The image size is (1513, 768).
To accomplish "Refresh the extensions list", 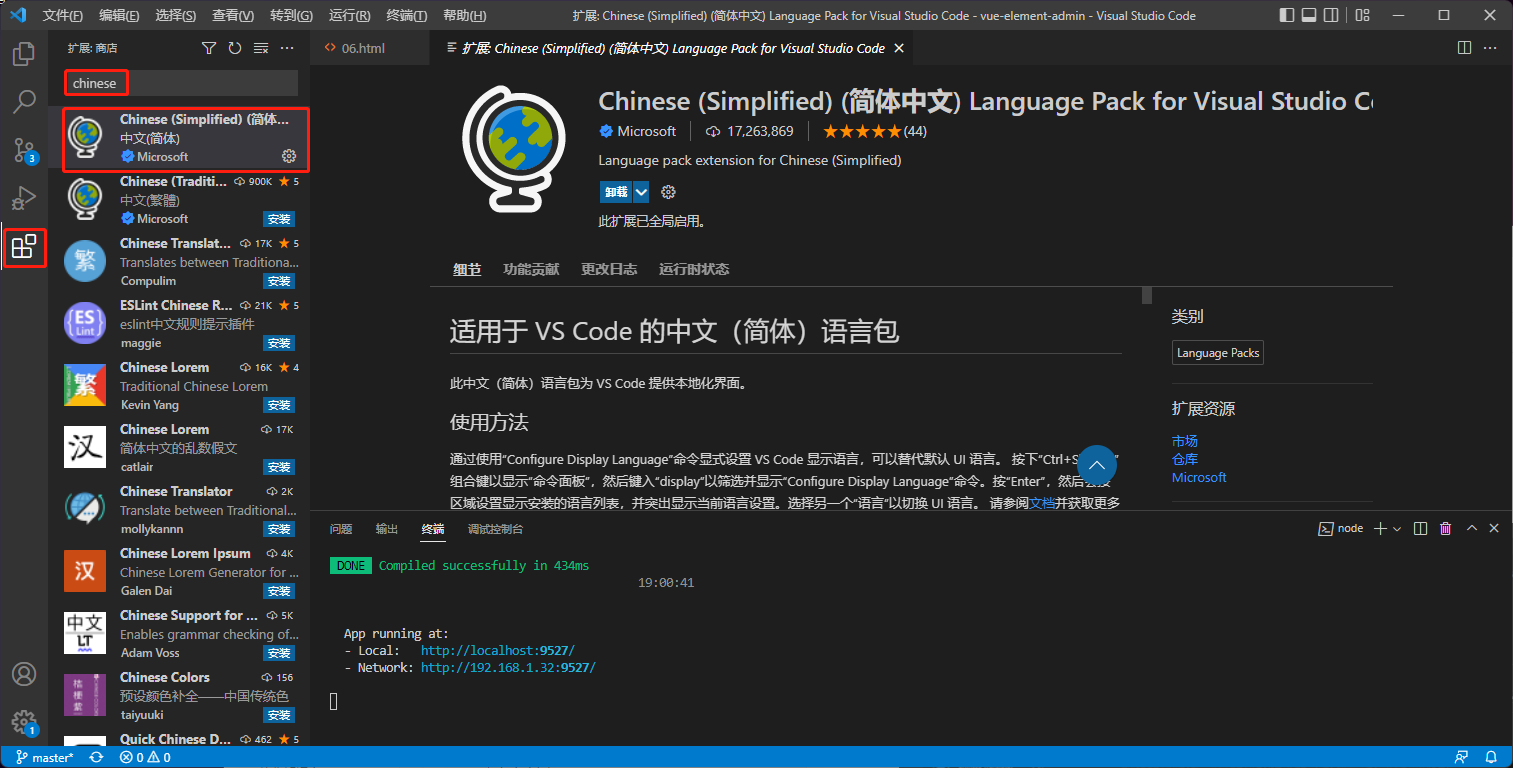I will click(x=235, y=48).
